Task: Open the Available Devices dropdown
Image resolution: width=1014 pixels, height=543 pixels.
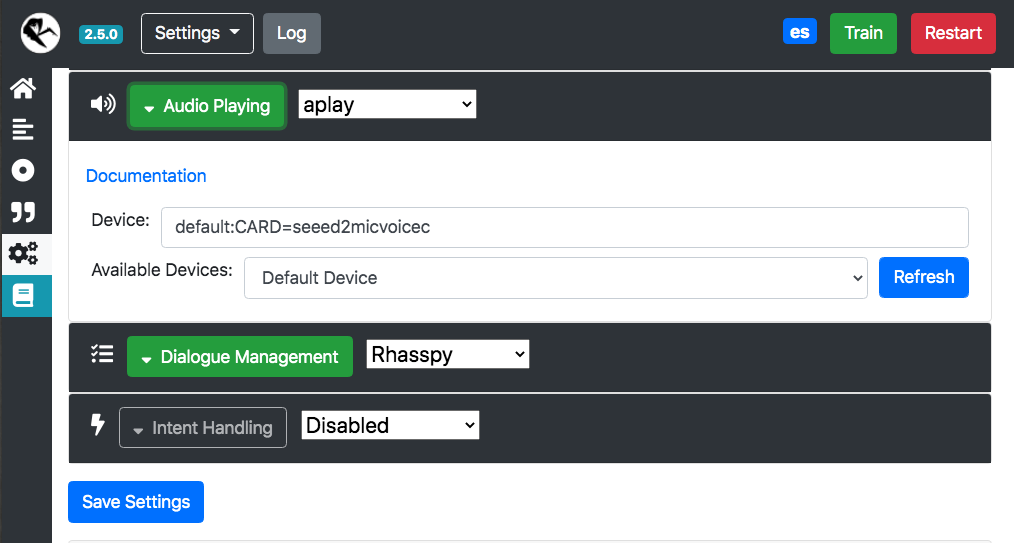Action: [556, 278]
